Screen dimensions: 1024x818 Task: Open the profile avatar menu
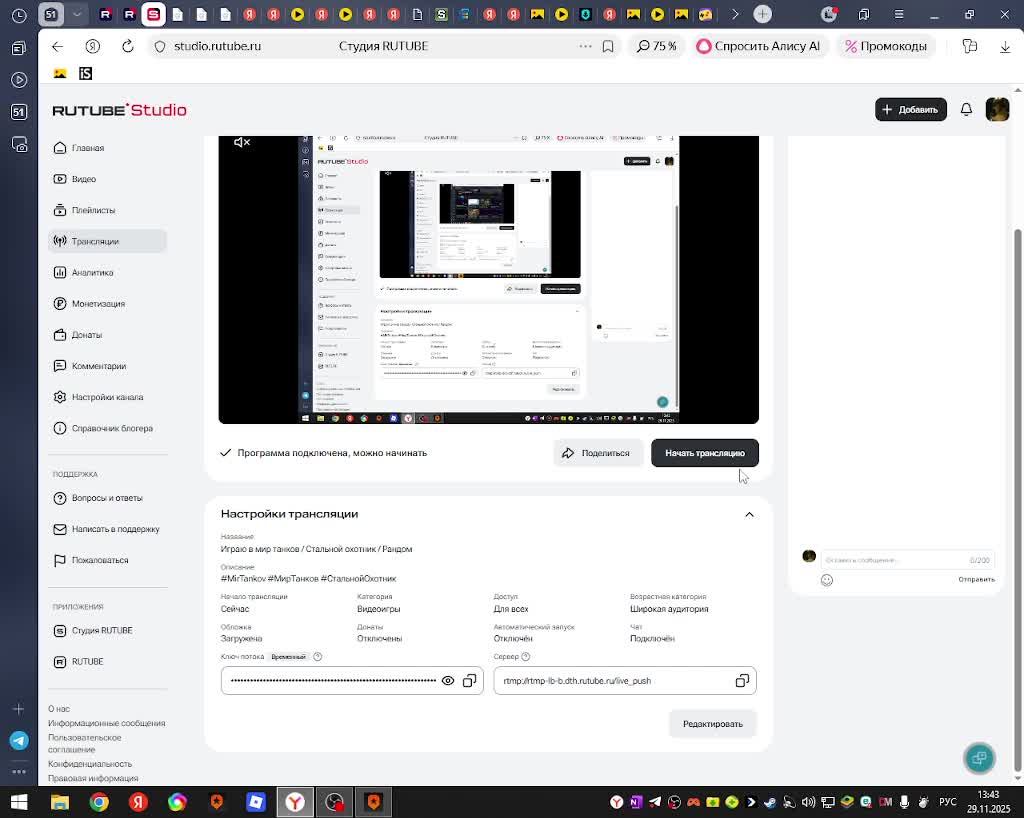tap(997, 110)
